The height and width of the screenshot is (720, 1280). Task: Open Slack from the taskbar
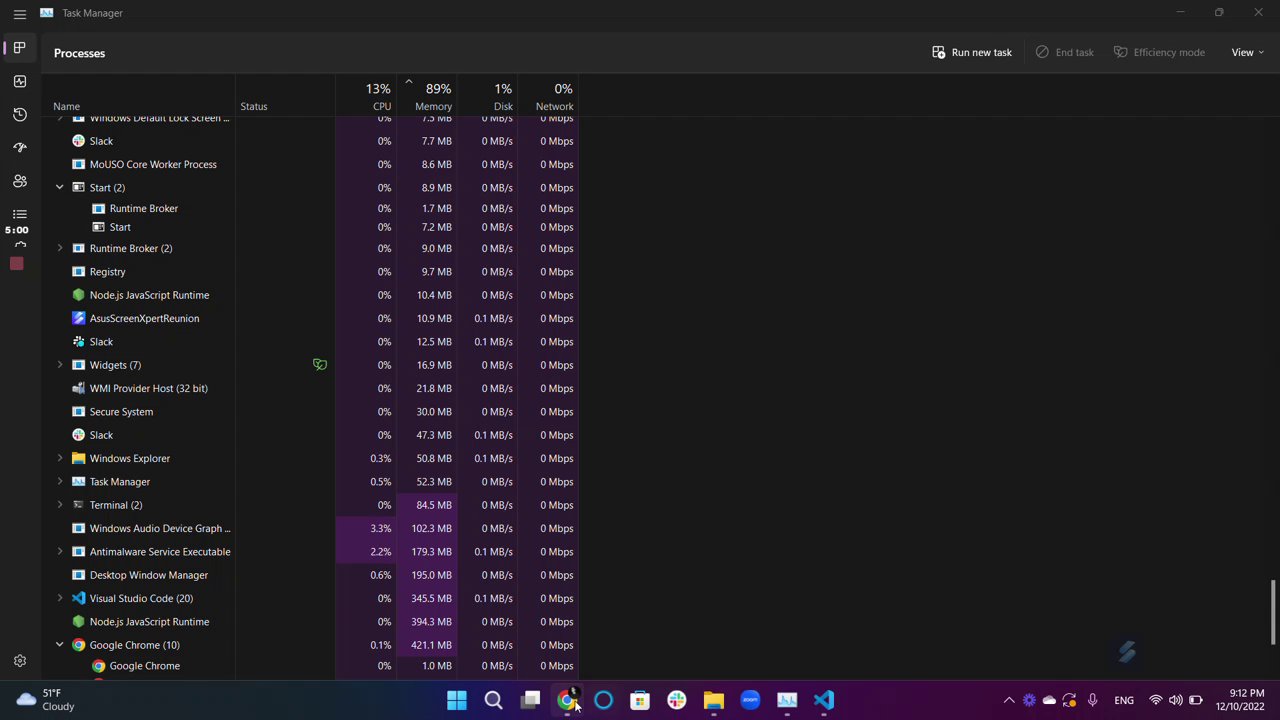[677, 700]
